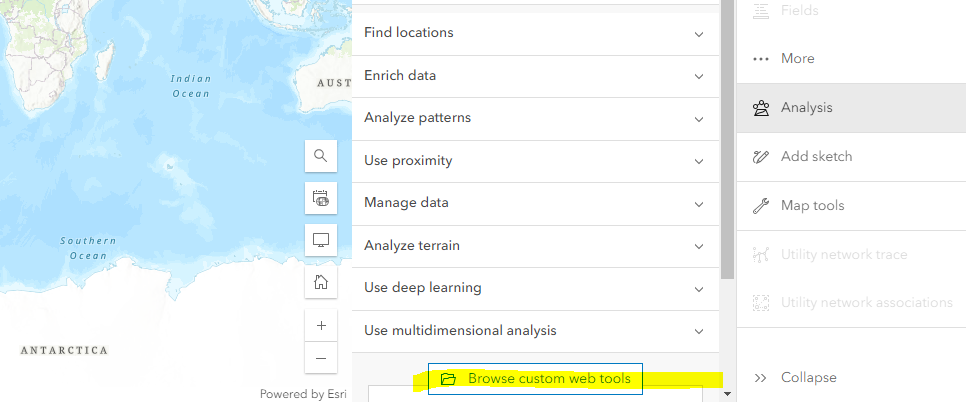
Task: Expand Use proximity tools
Action: tap(699, 161)
